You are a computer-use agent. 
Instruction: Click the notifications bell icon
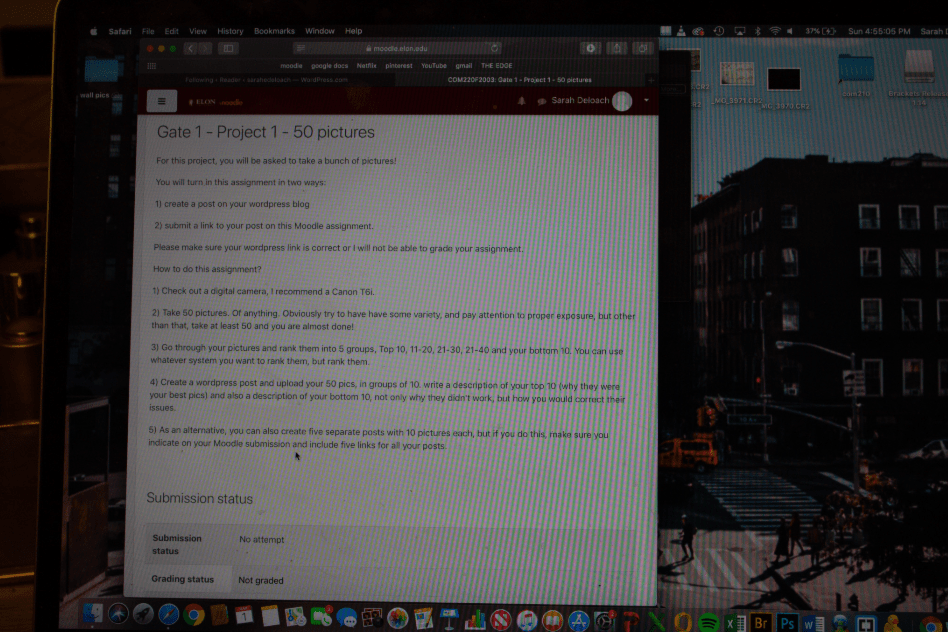tap(521, 101)
